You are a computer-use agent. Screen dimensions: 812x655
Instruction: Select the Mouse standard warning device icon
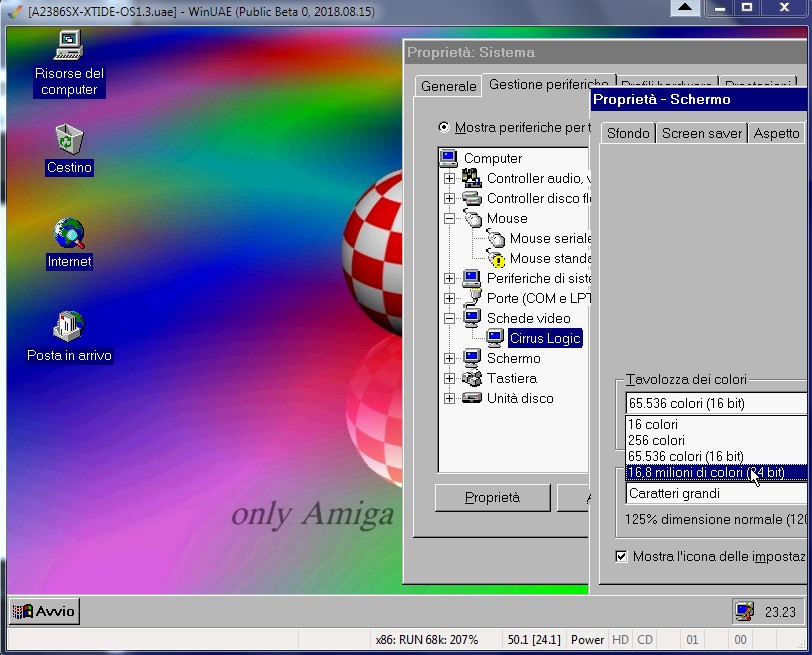[x=495, y=258]
